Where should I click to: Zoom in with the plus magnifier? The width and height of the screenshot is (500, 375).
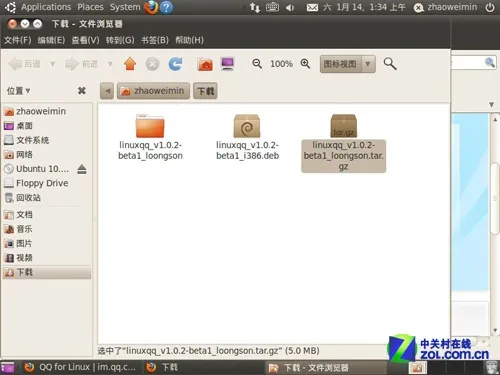pos(305,63)
